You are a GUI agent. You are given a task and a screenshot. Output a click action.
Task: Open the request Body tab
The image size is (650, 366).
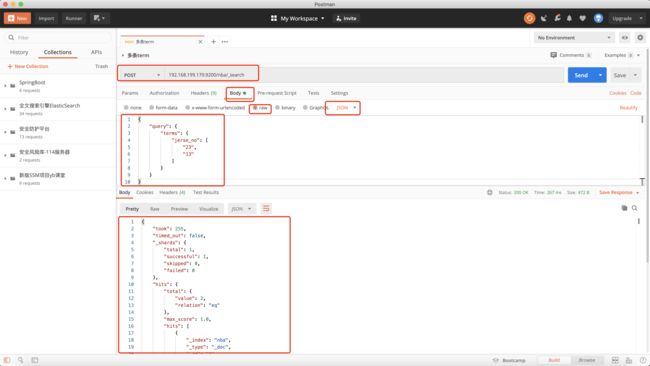pyautogui.click(x=238, y=93)
